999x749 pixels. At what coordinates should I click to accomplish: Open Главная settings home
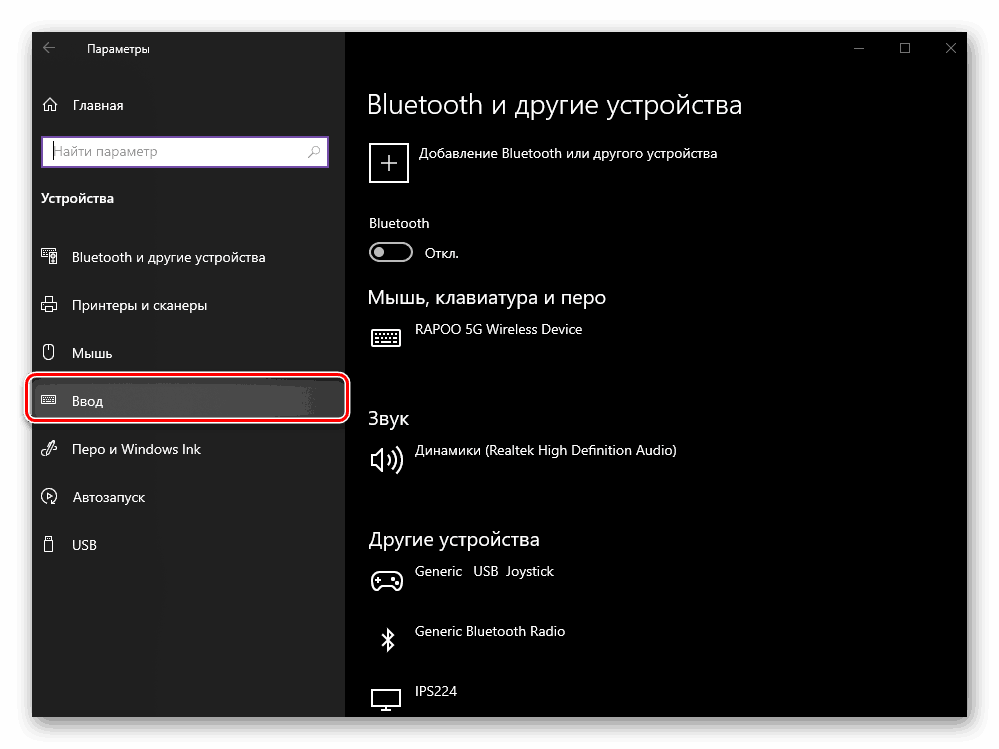click(98, 106)
